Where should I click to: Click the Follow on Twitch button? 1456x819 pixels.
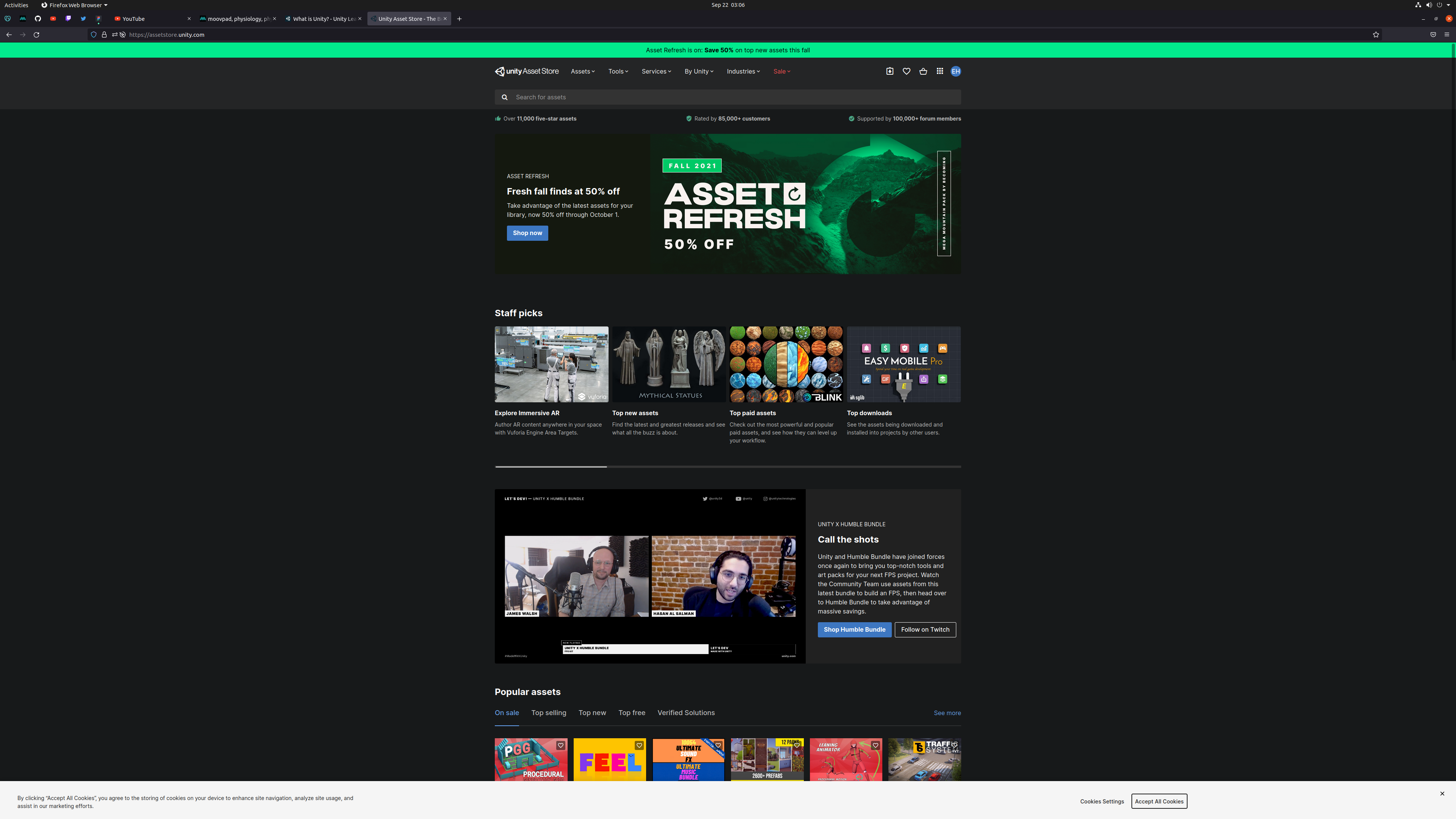(x=925, y=630)
